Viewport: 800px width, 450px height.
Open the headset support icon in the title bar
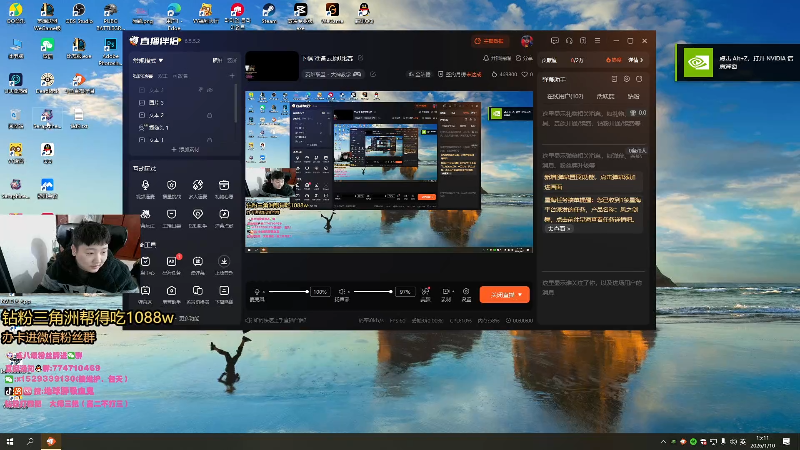click(569, 41)
